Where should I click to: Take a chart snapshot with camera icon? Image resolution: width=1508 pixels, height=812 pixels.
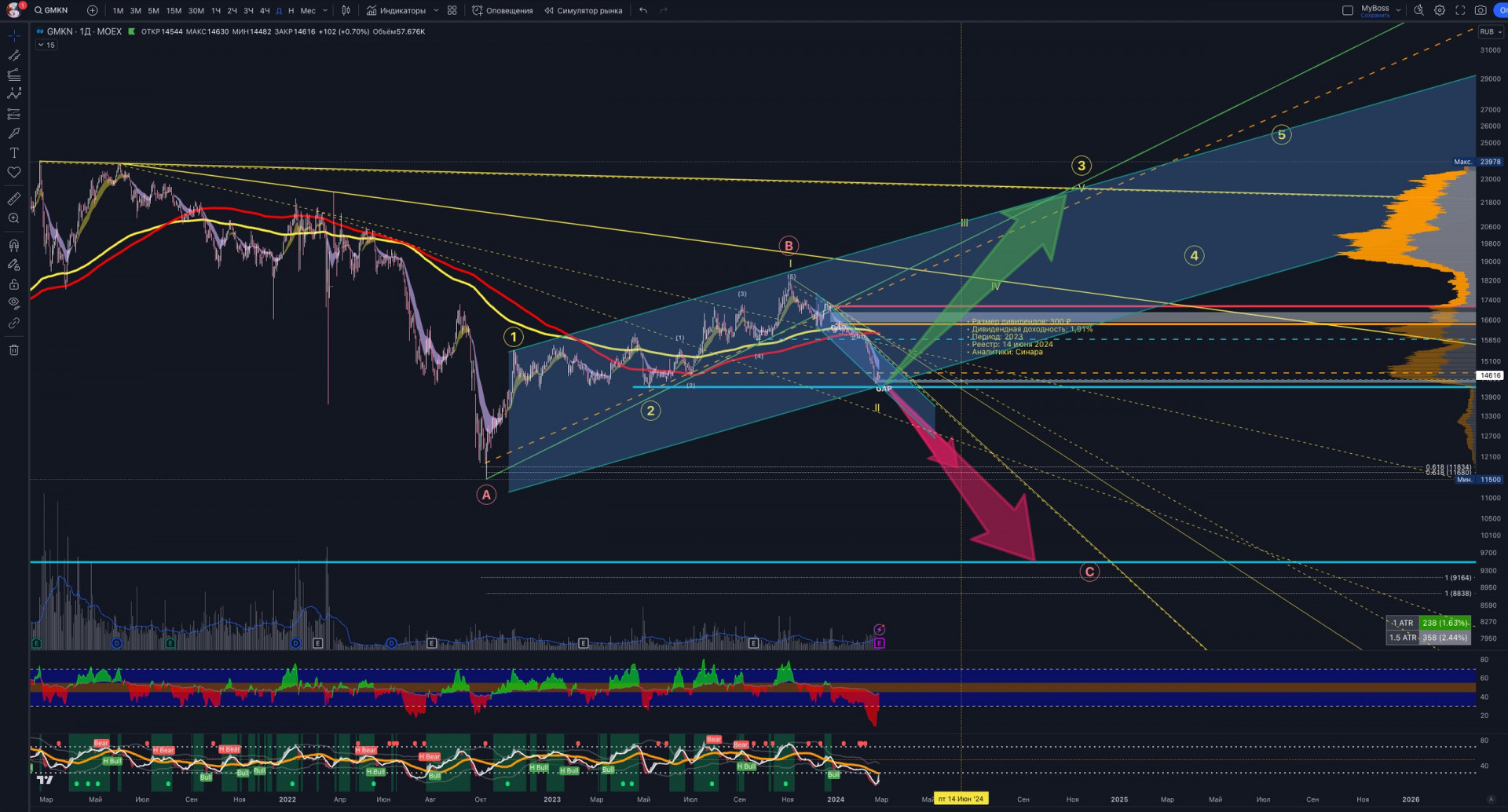click(1481, 10)
